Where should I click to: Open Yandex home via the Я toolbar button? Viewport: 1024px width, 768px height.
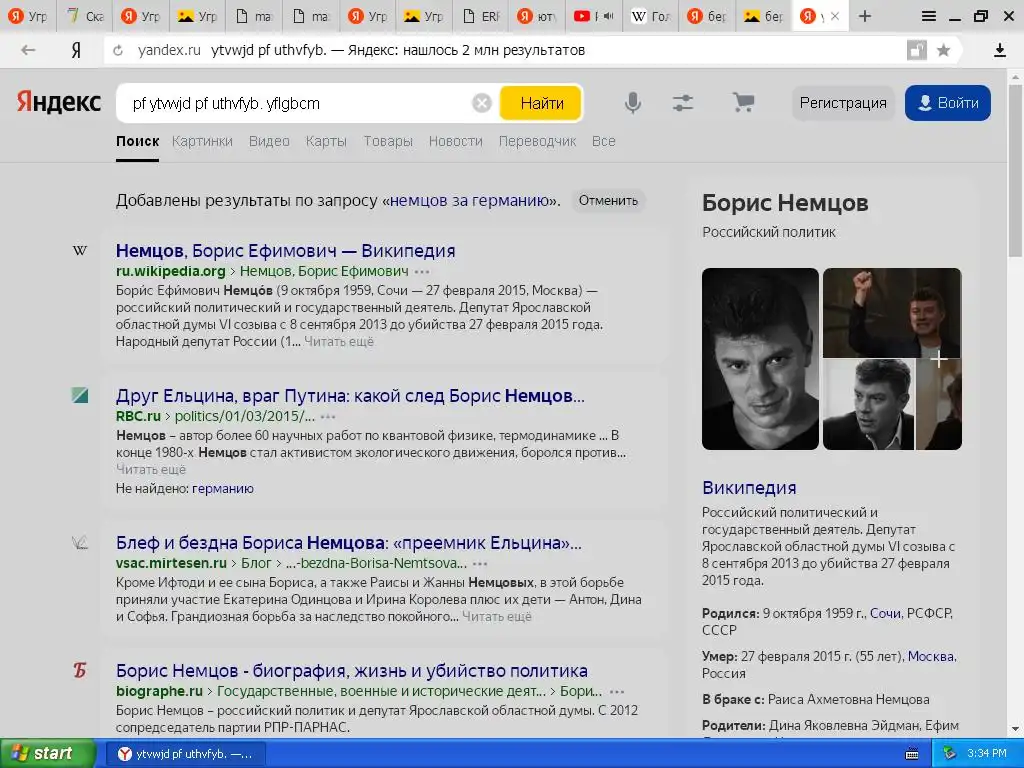coord(76,50)
